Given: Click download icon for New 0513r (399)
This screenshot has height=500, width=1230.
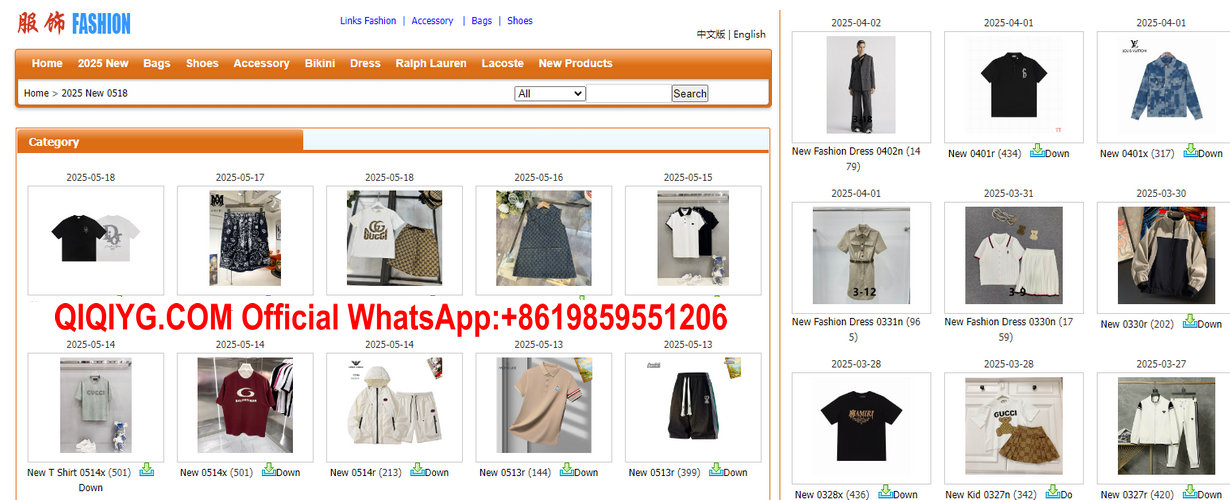Looking at the screenshot, I should coord(716,469).
